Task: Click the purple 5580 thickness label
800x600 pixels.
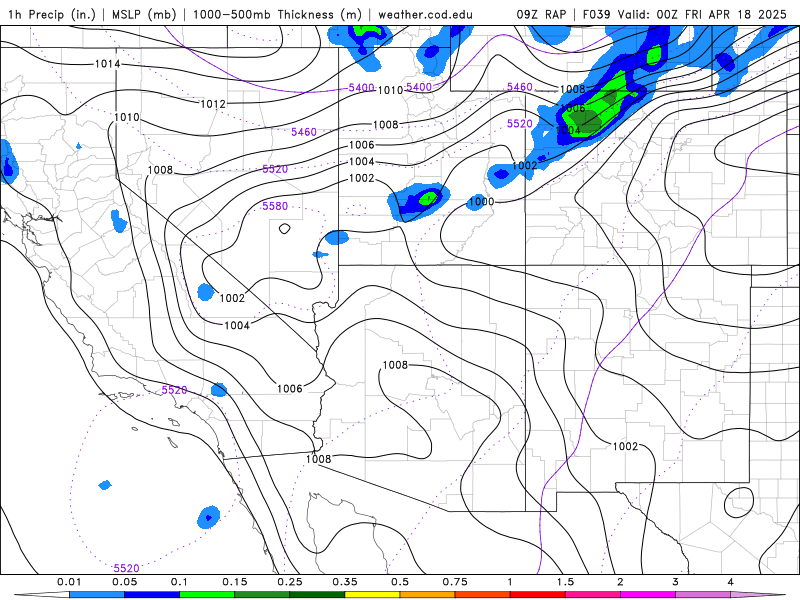Action: pyautogui.click(x=275, y=206)
